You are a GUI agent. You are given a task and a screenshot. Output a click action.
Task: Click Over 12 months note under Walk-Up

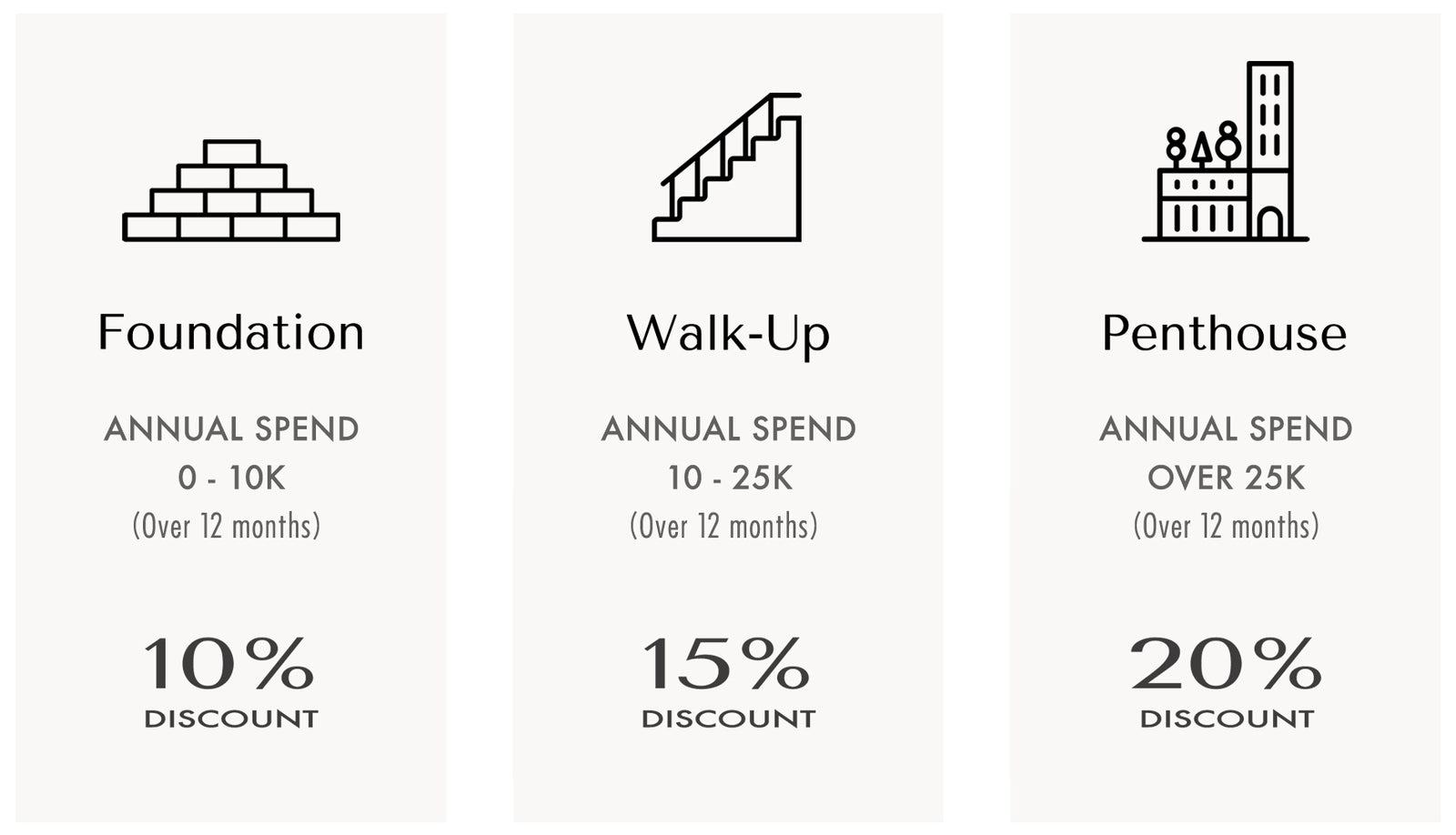click(723, 527)
